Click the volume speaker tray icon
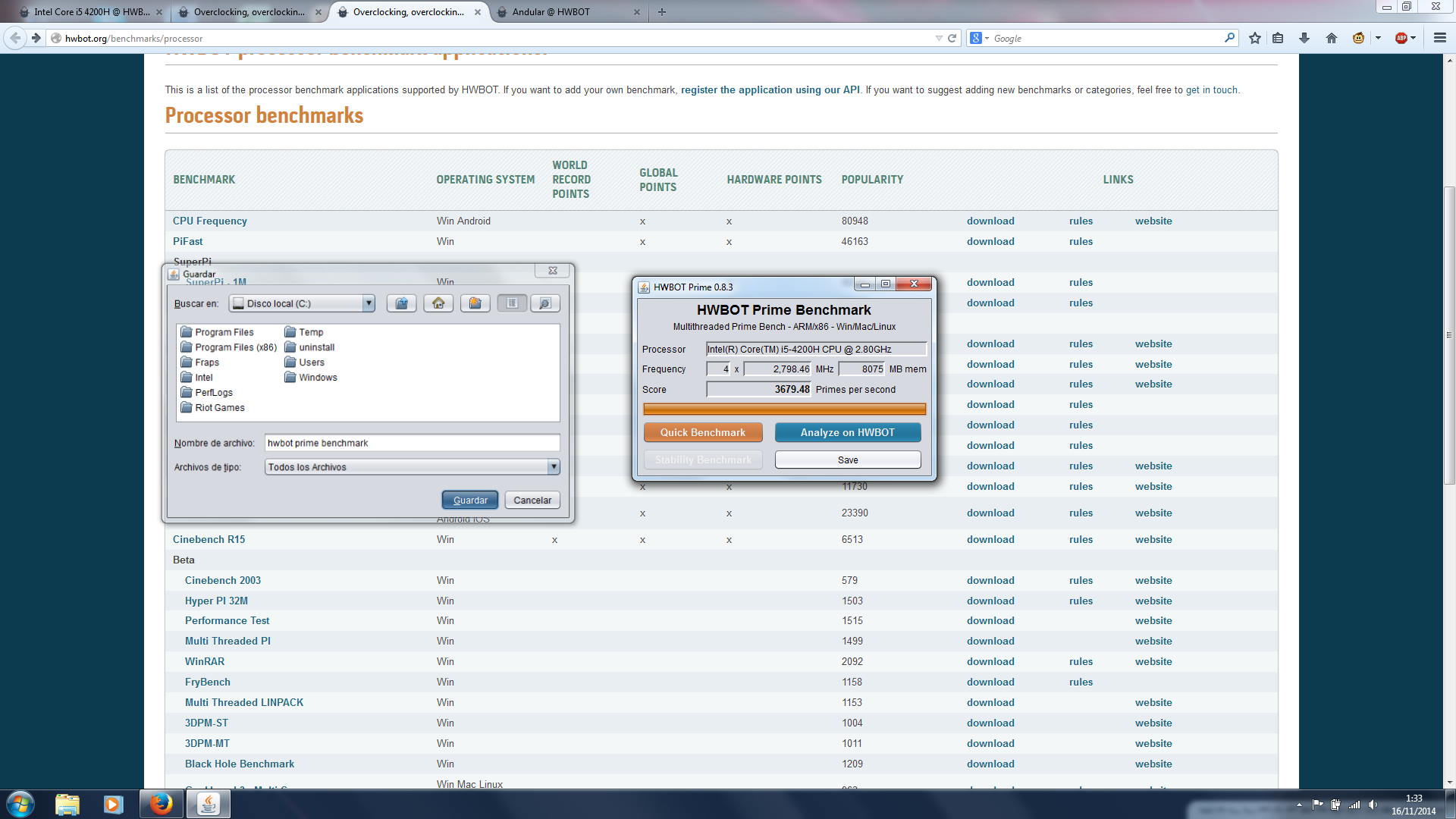The width and height of the screenshot is (1456, 819). pos(1373,805)
